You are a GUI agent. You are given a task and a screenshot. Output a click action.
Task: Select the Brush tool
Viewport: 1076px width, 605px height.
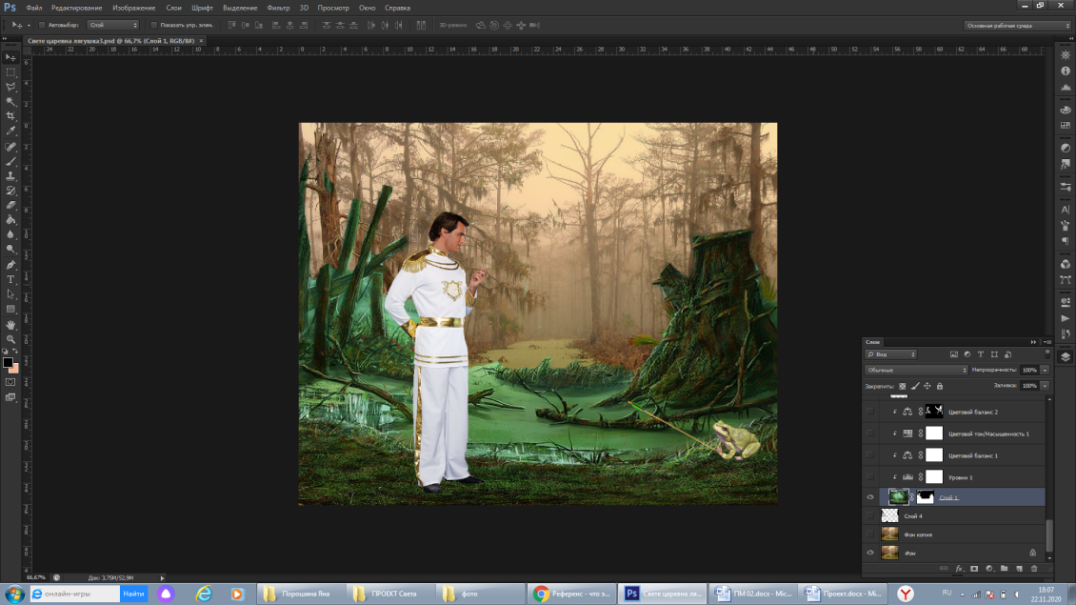pos(11,161)
